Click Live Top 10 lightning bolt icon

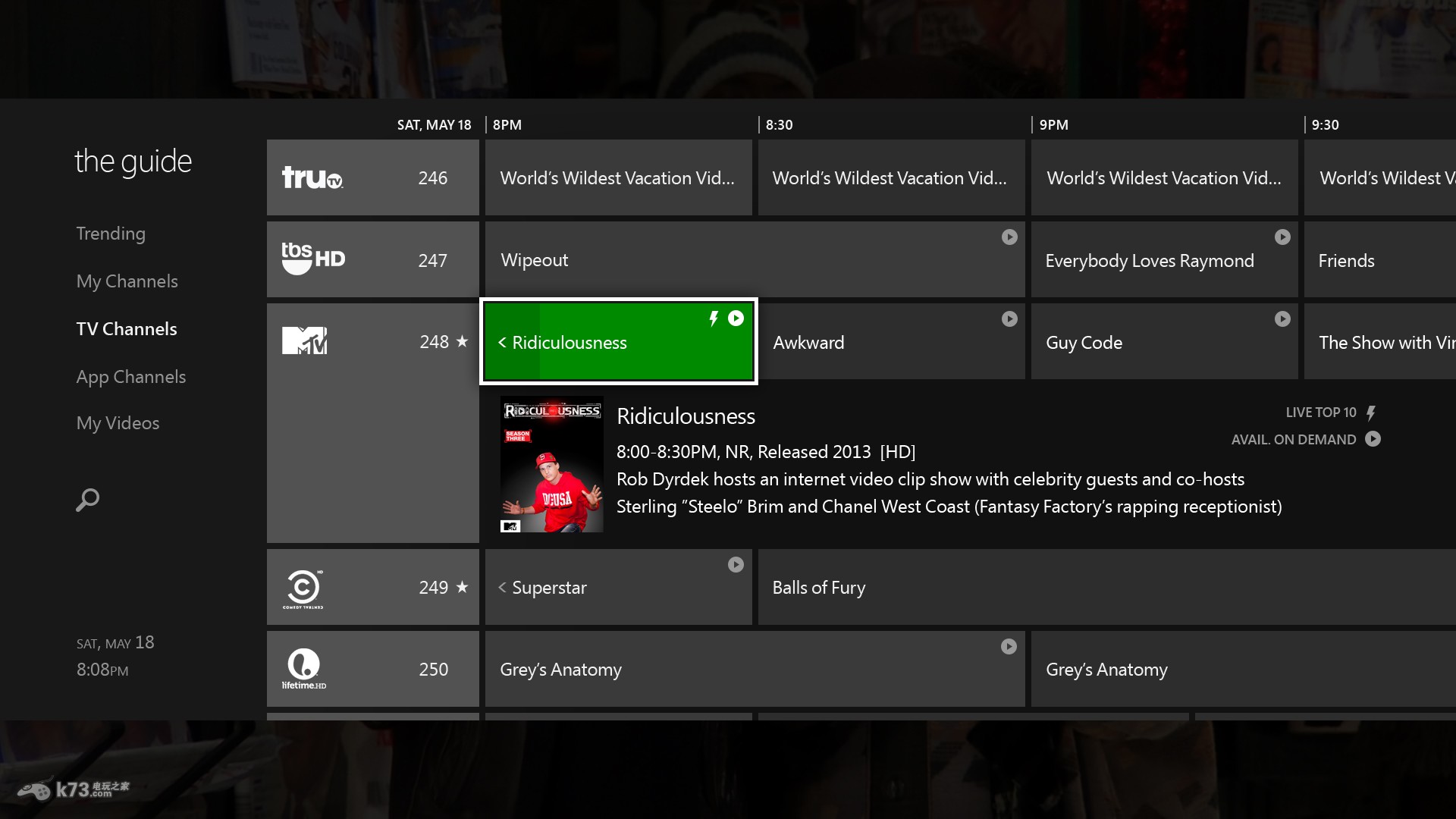tap(1371, 413)
